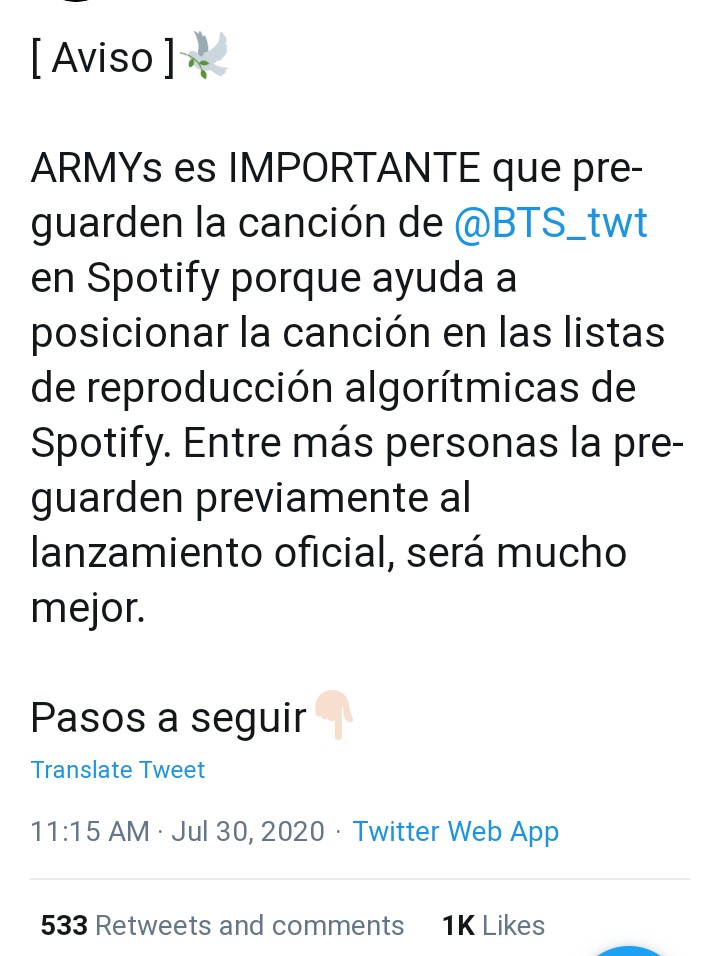Open the @BTS_twt profile mention

(551, 223)
